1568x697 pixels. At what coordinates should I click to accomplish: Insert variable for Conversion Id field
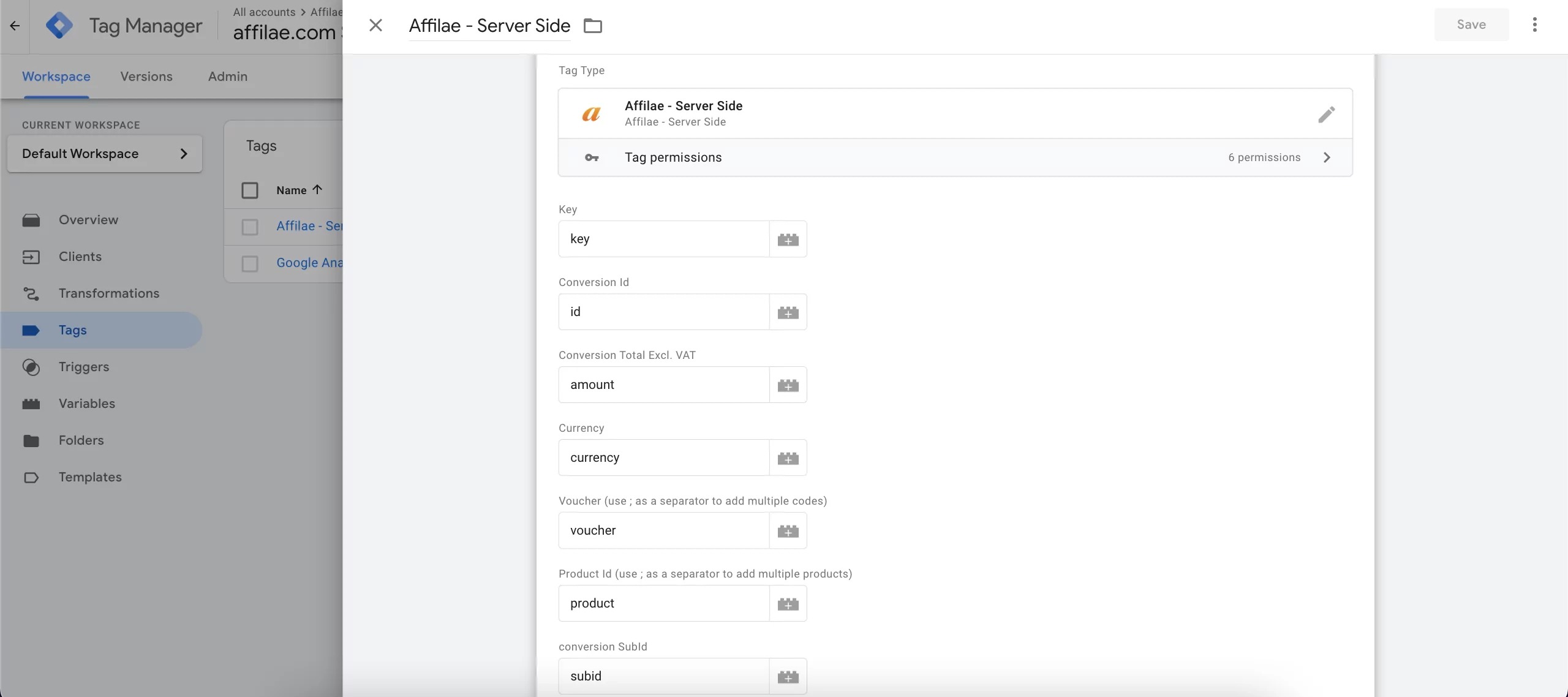point(788,312)
